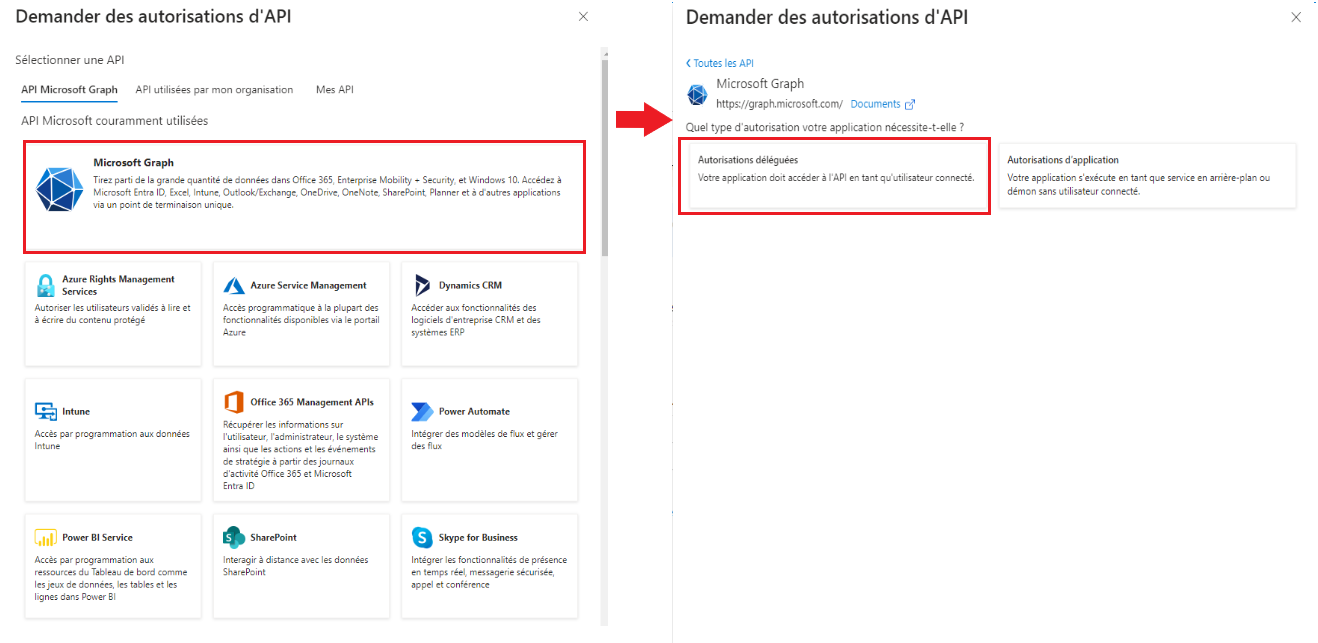Click the Power BI Service chart icon
Image resolution: width=1318 pixels, height=643 pixels.
46,537
